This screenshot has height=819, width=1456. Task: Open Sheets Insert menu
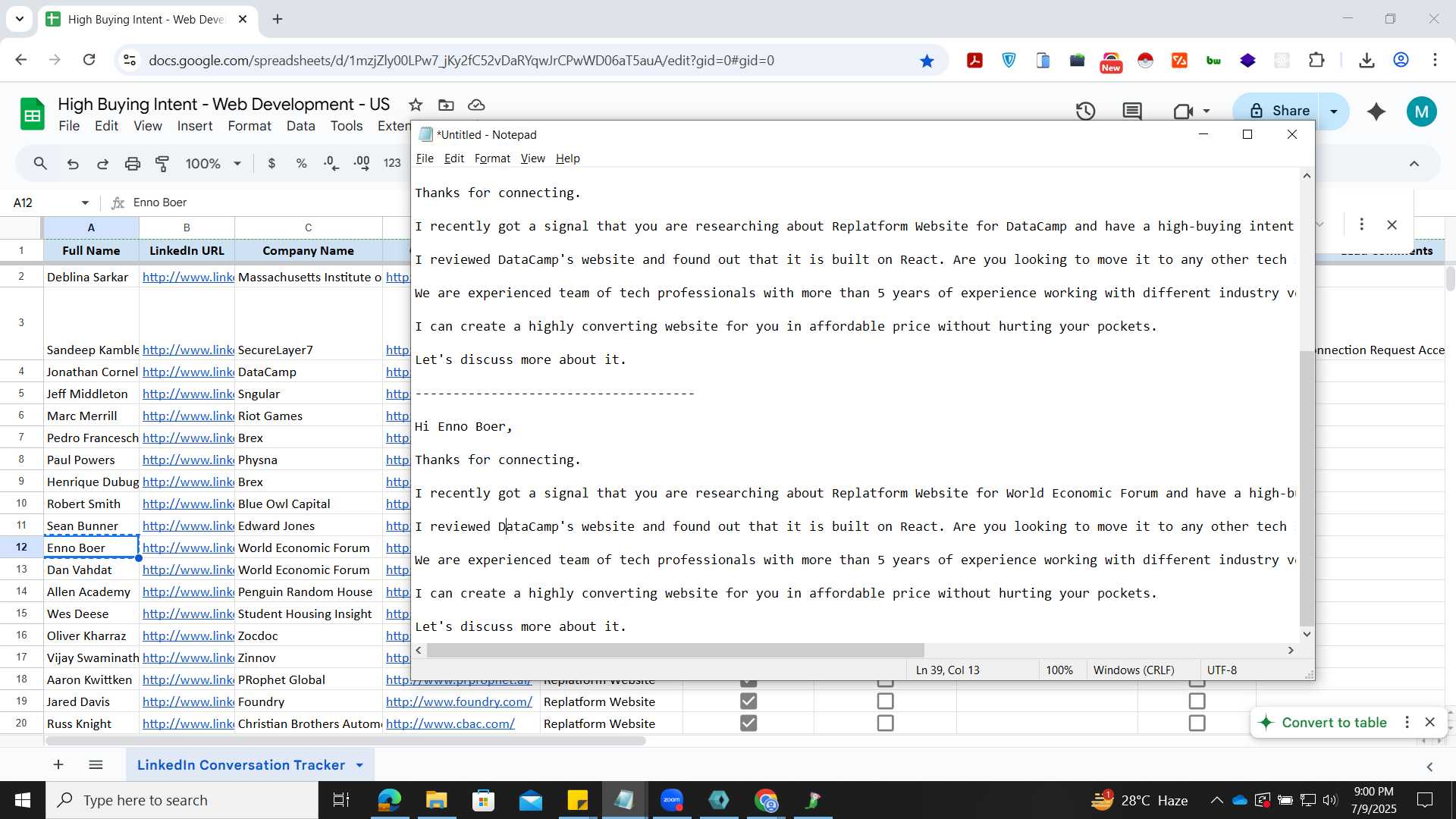(195, 126)
